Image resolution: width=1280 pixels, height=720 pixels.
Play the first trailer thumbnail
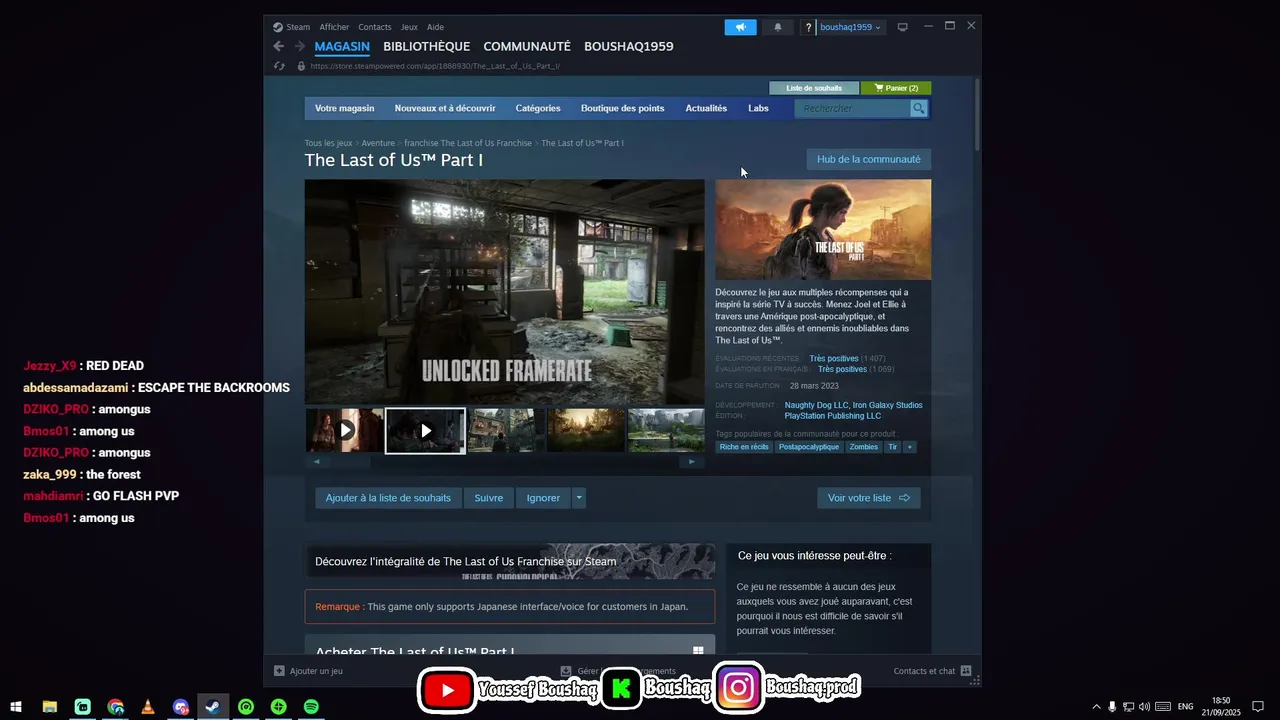coord(345,430)
